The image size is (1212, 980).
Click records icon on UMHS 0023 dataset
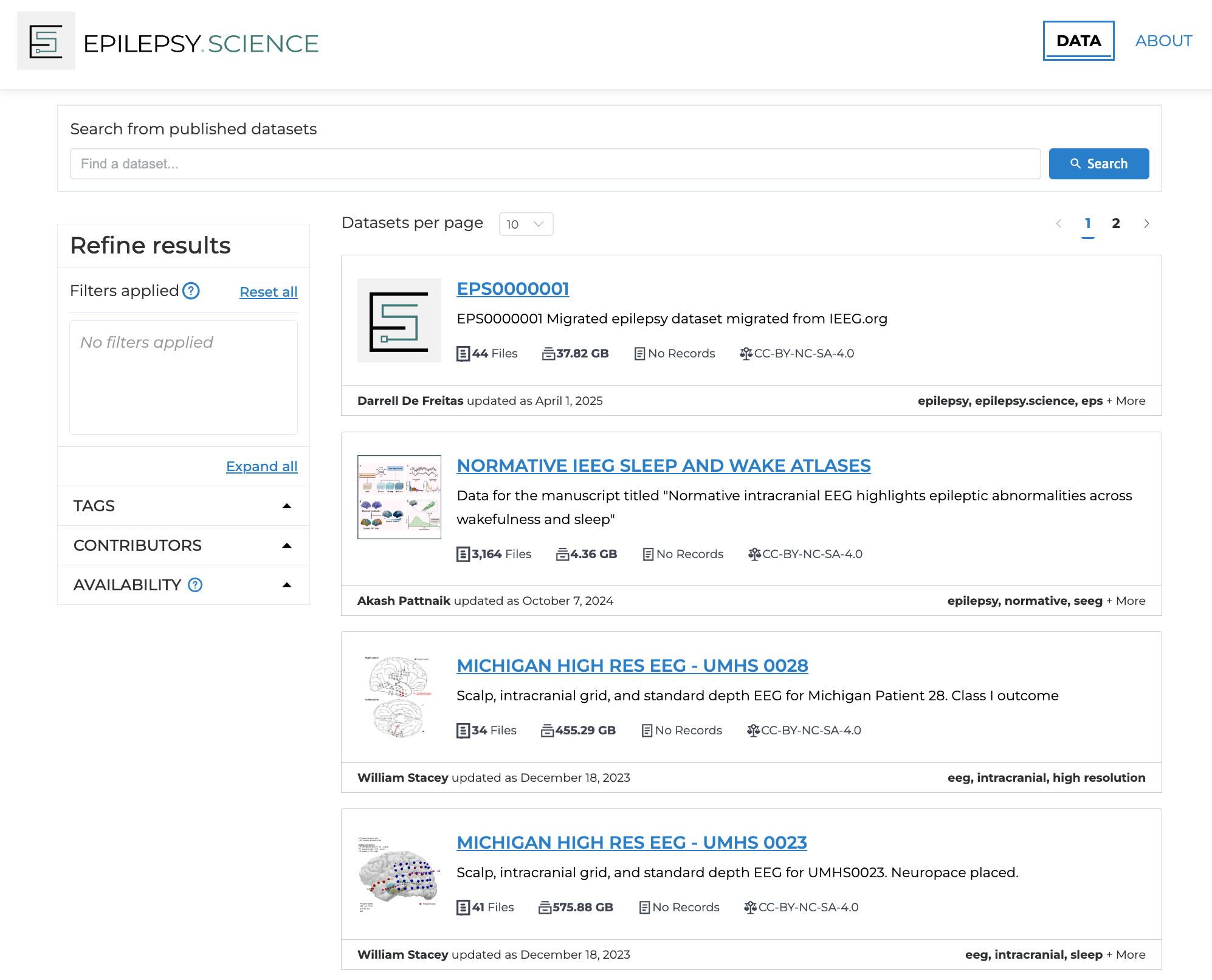click(644, 907)
